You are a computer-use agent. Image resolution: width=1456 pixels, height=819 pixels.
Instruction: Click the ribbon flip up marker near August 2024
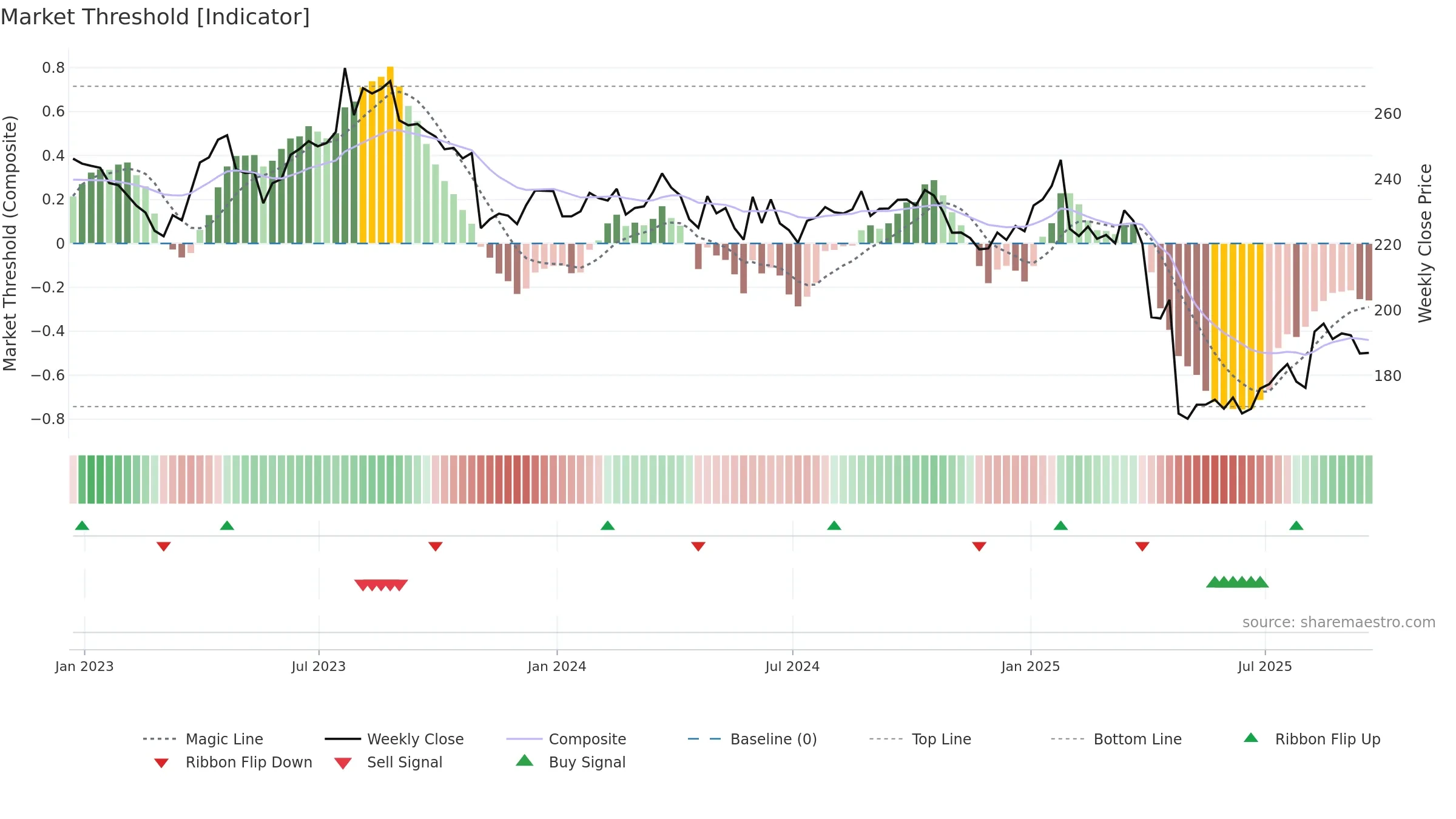834,525
